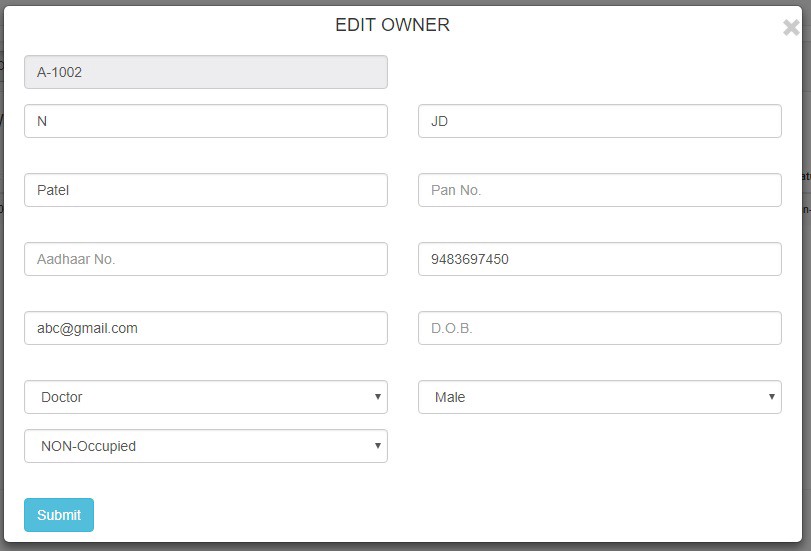811x551 pixels.
Task: Click the Aadhaar No. field
Action: 205,259
